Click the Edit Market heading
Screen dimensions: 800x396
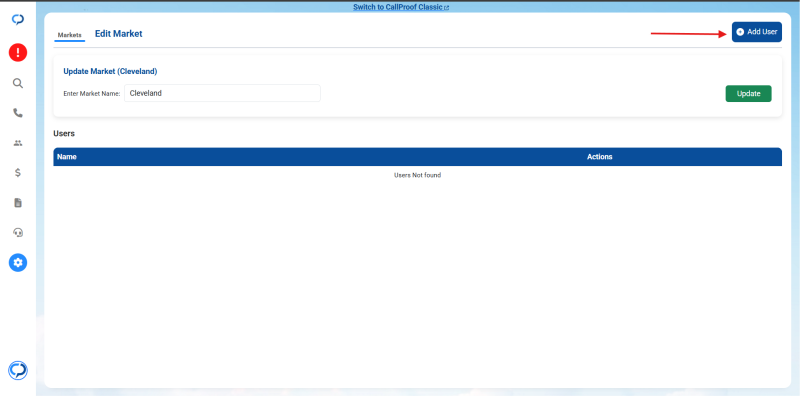pyautogui.click(x=118, y=34)
